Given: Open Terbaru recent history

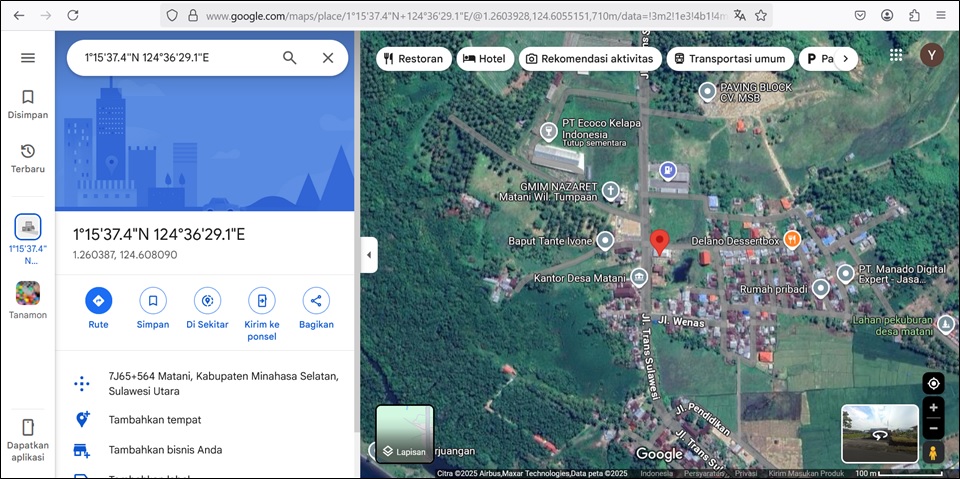Looking at the screenshot, I should [x=28, y=157].
